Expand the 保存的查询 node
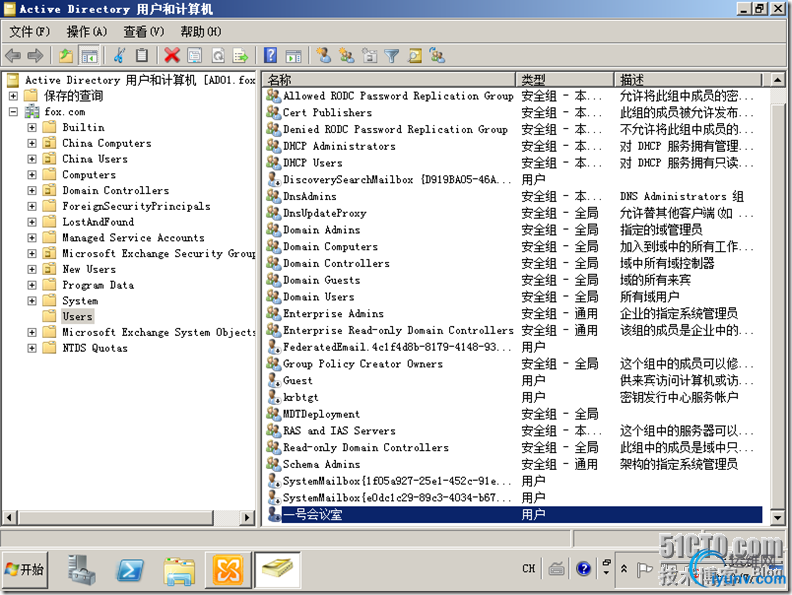Screen dimensions: 792x595 pos(13,96)
